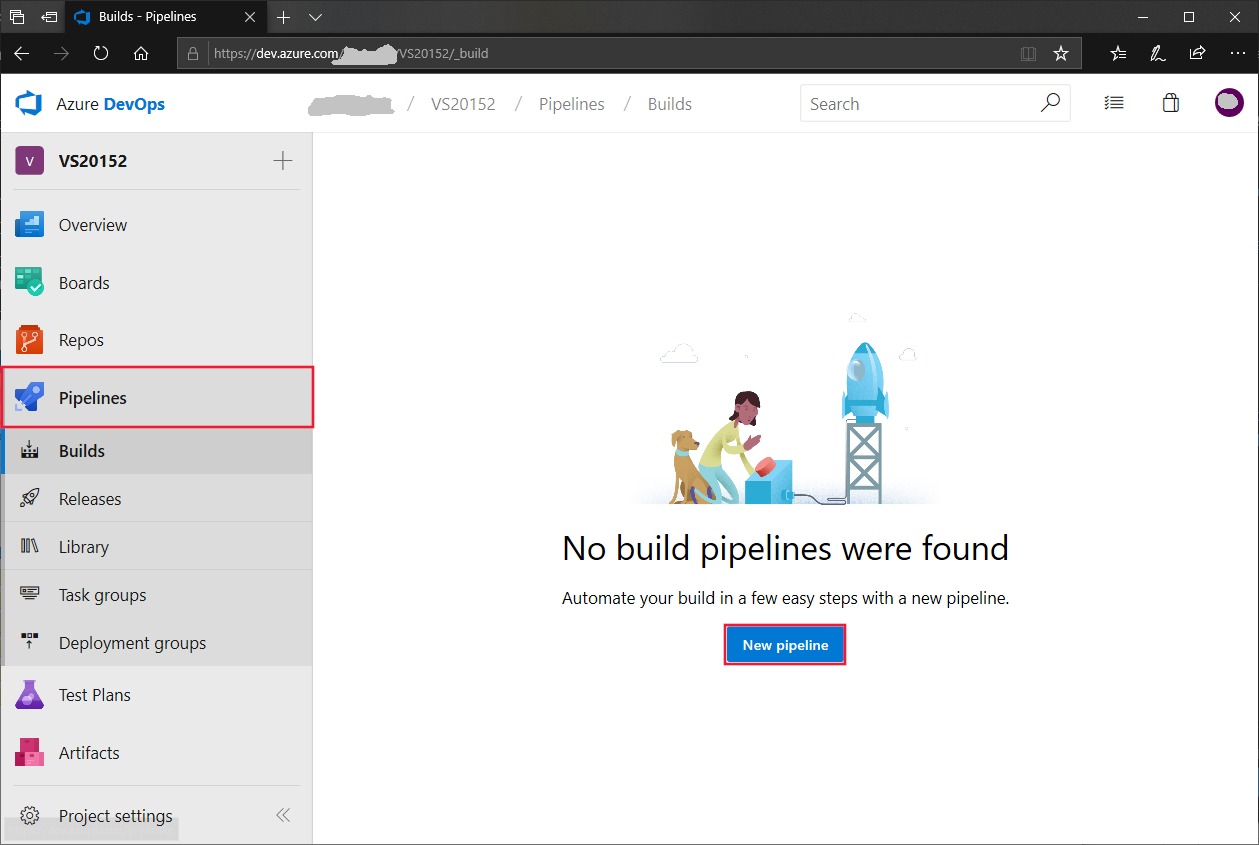This screenshot has width=1259, height=845.
Task: Collapse the sidebar with double chevron
Action: click(283, 815)
